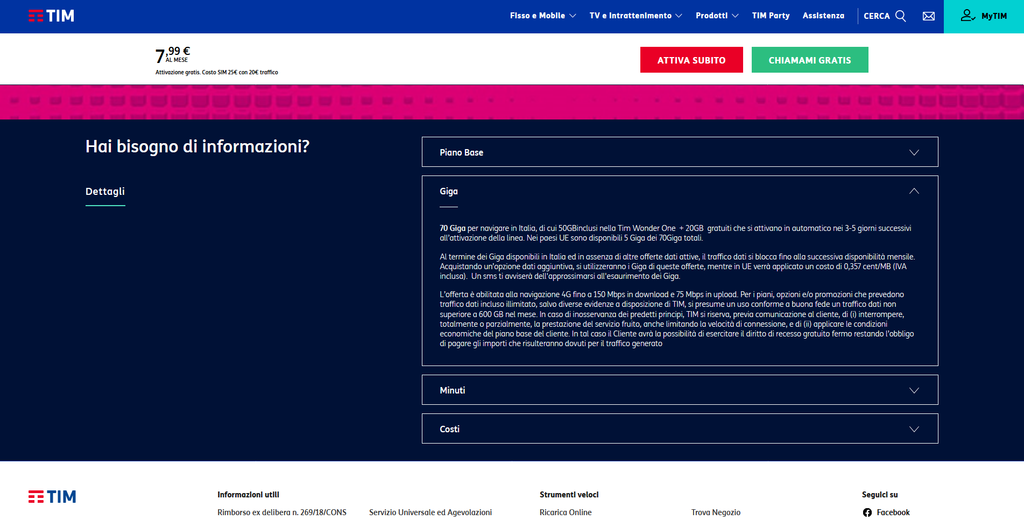The image size is (1024, 520).
Task: Click the Giga section title
Action: coord(449,191)
